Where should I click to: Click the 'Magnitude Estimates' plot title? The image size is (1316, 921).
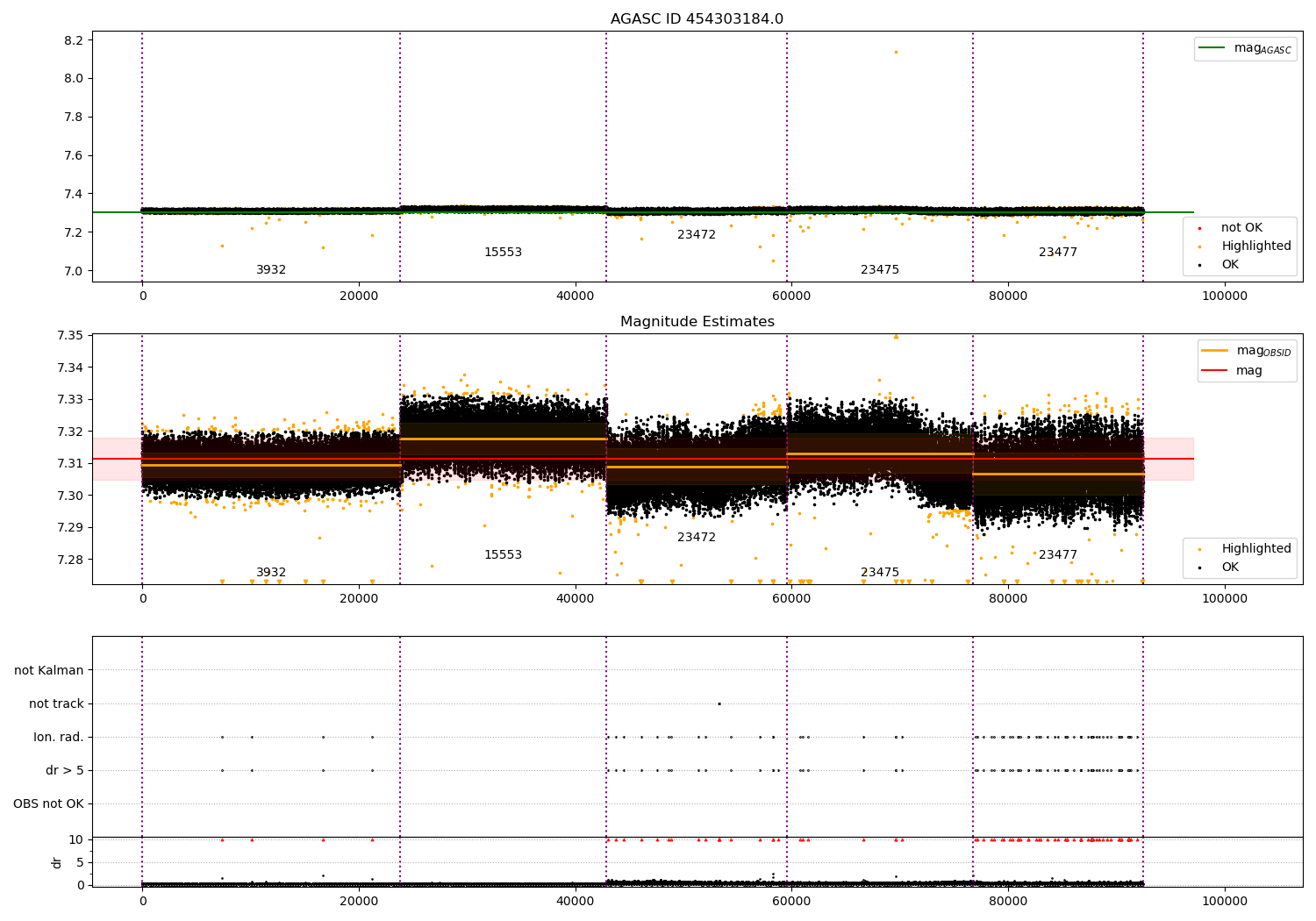697,322
